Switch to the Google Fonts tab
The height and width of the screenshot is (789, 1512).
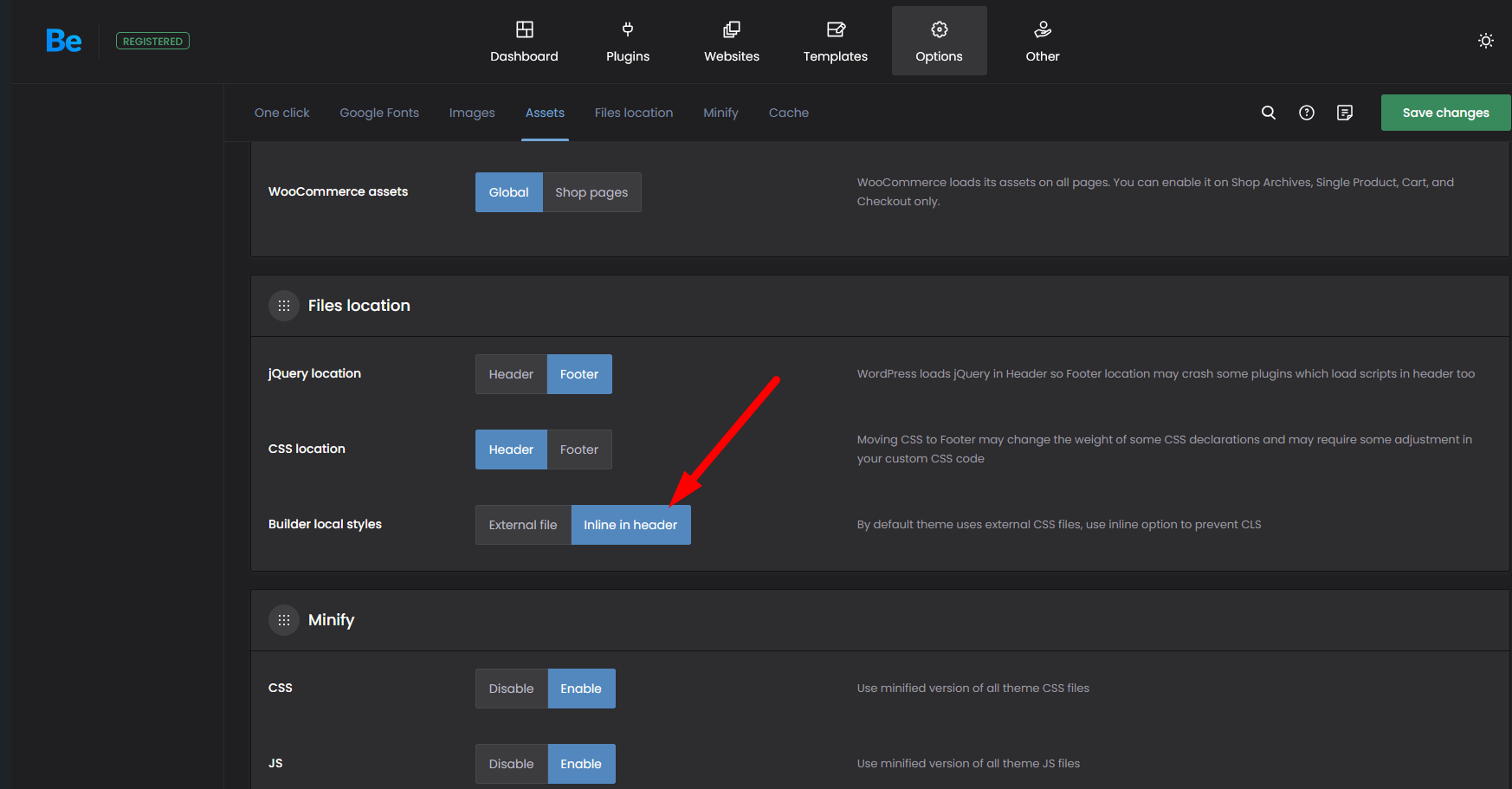click(x=379, y=113)
